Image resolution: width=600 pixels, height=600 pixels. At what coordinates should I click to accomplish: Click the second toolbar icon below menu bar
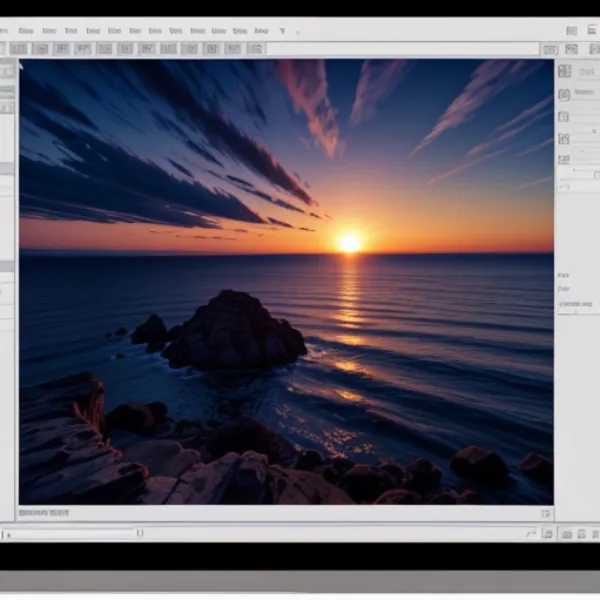(41, 48)
